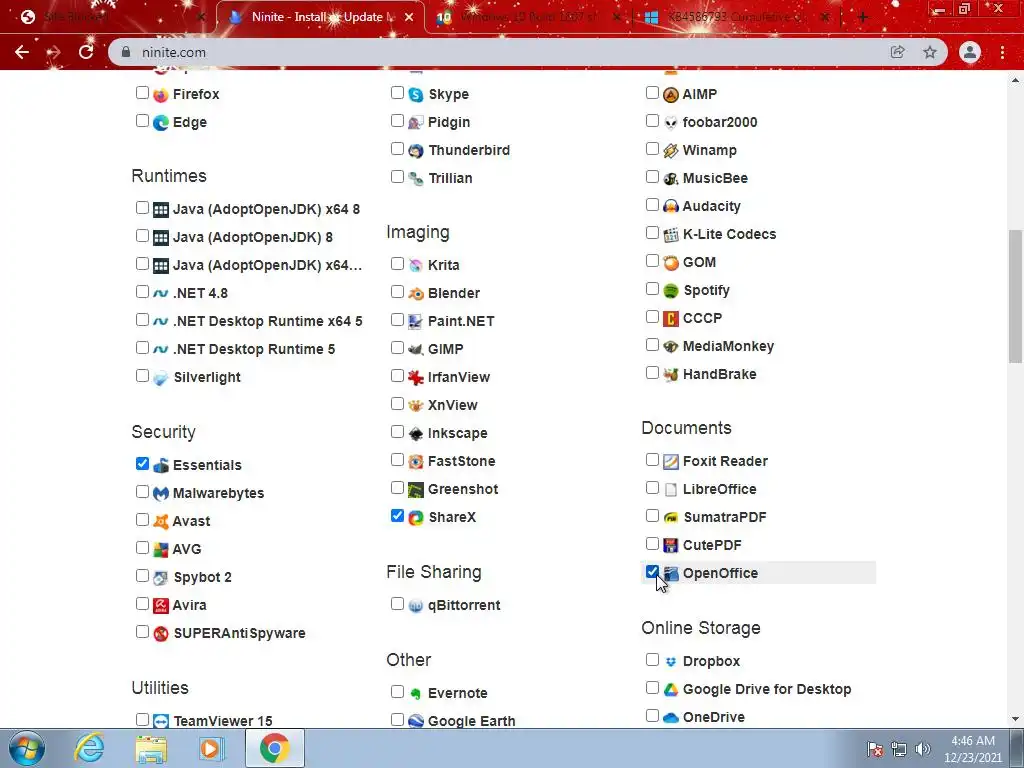The width and height of the screenshot is (1024, 768).
Task: Check the OneDrive checkbox
Action: click(652, 716)
